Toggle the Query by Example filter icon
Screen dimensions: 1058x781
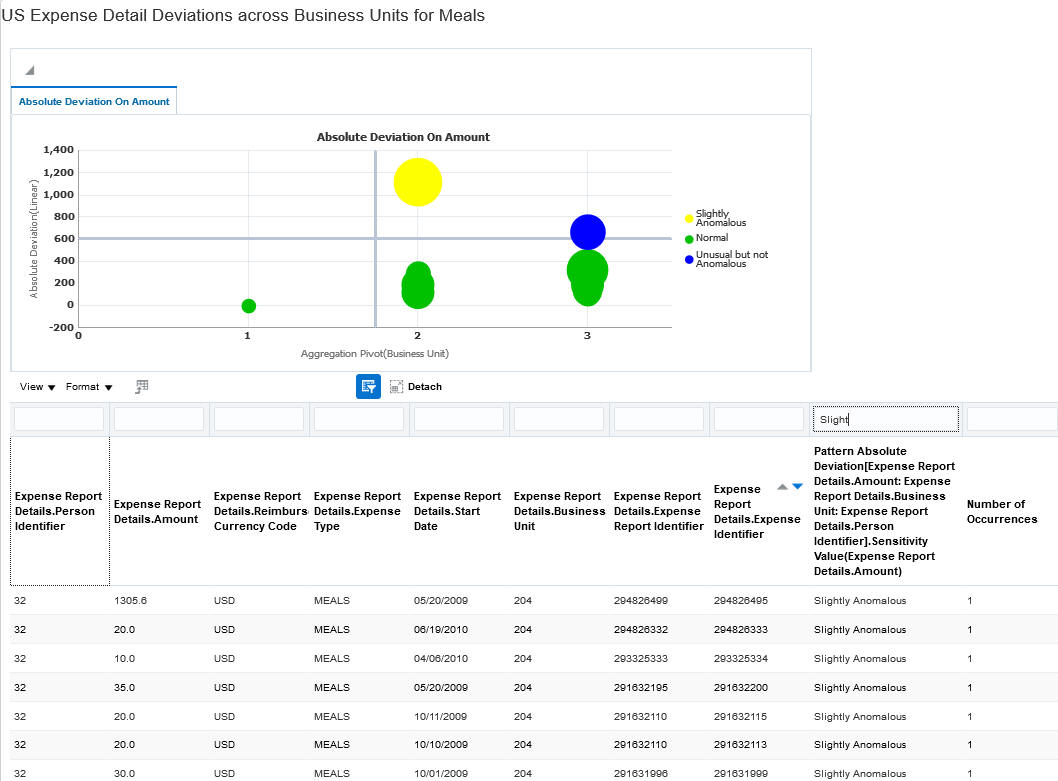[368, 386]
